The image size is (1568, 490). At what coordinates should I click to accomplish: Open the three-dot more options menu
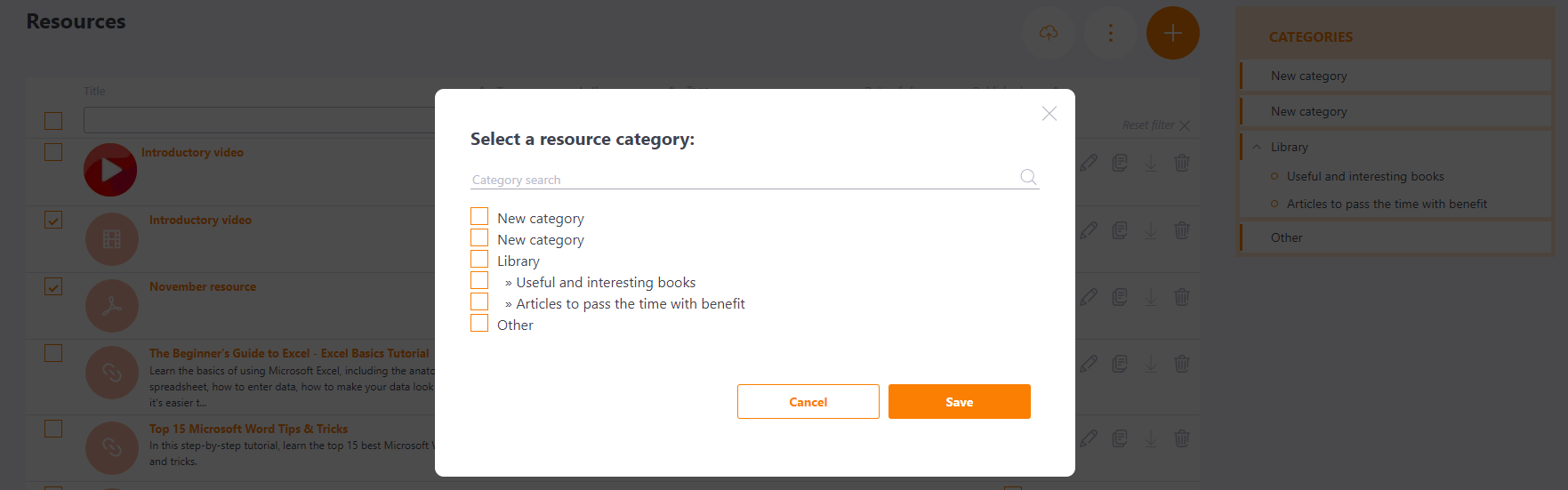tap(1111, 33)
